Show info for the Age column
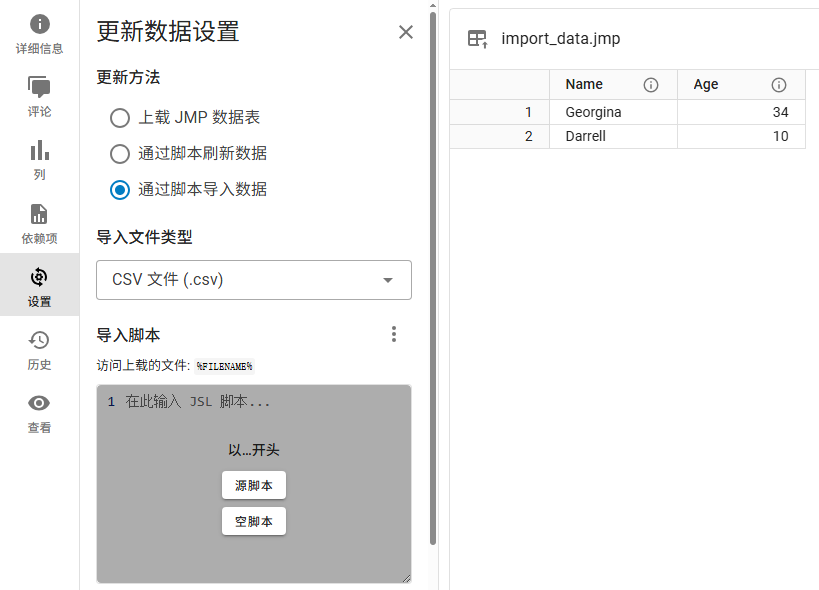This screenshot has height=590, width=819. (779, 85)
